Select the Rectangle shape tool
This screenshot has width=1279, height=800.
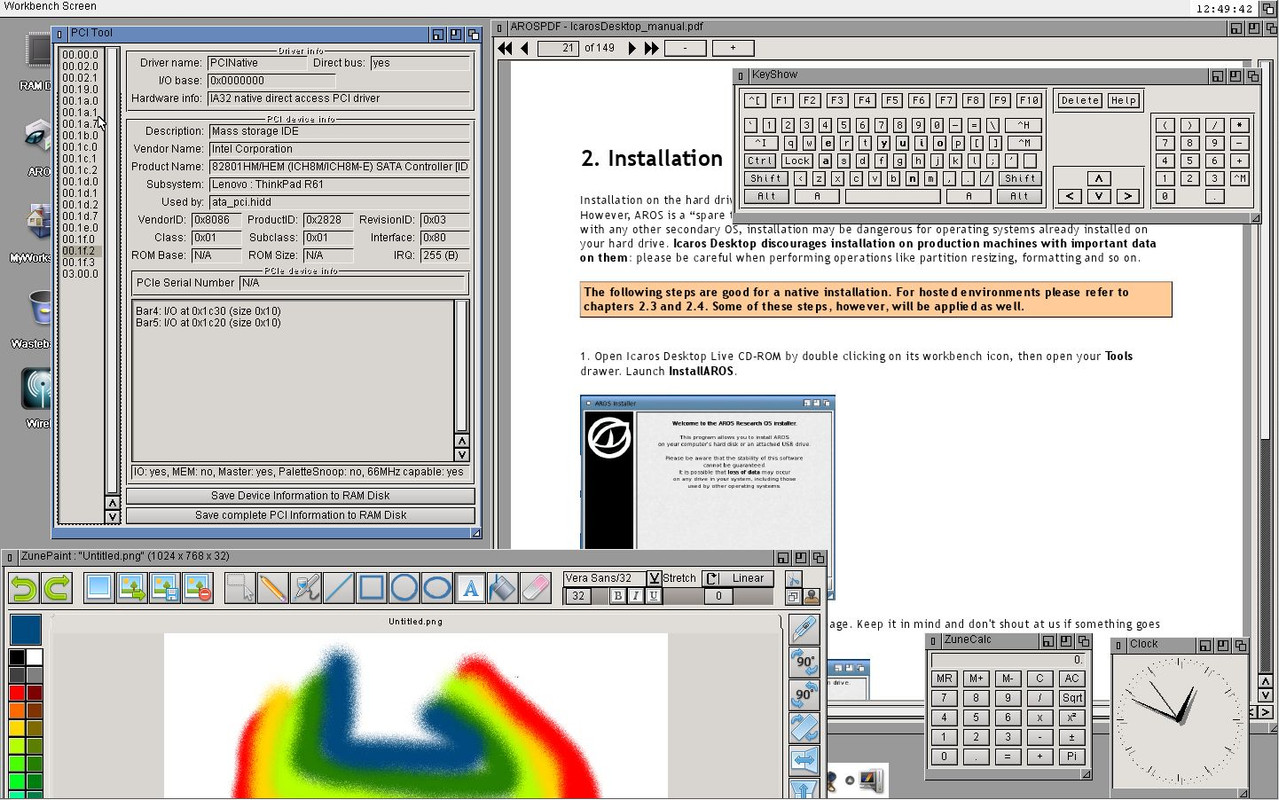click(x=372, y=587)
